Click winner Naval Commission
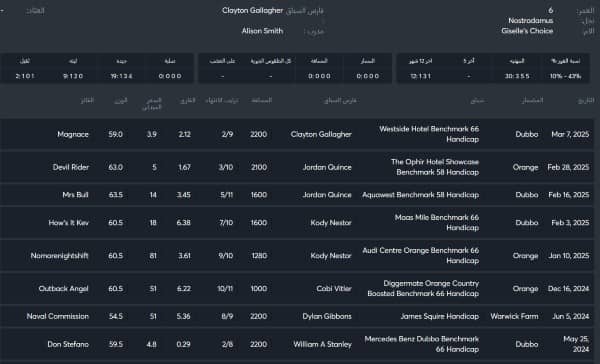 click(x=57, y=317)
